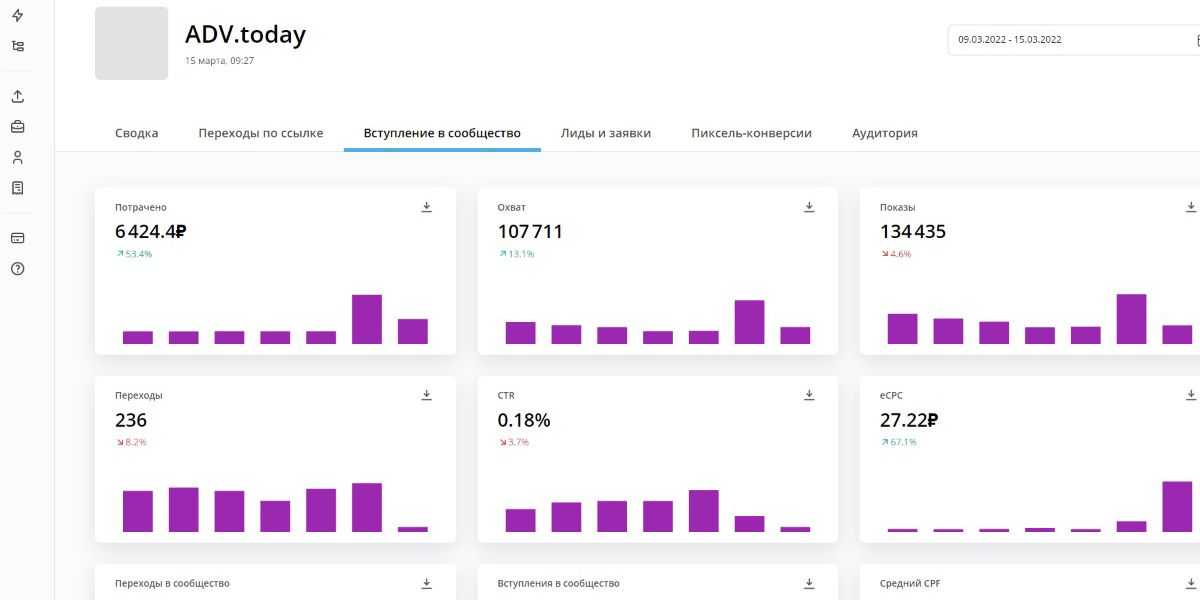1200x600 pixels.
Task: Download the Вступления в сообщество data
Action: [x=809, y=583]
